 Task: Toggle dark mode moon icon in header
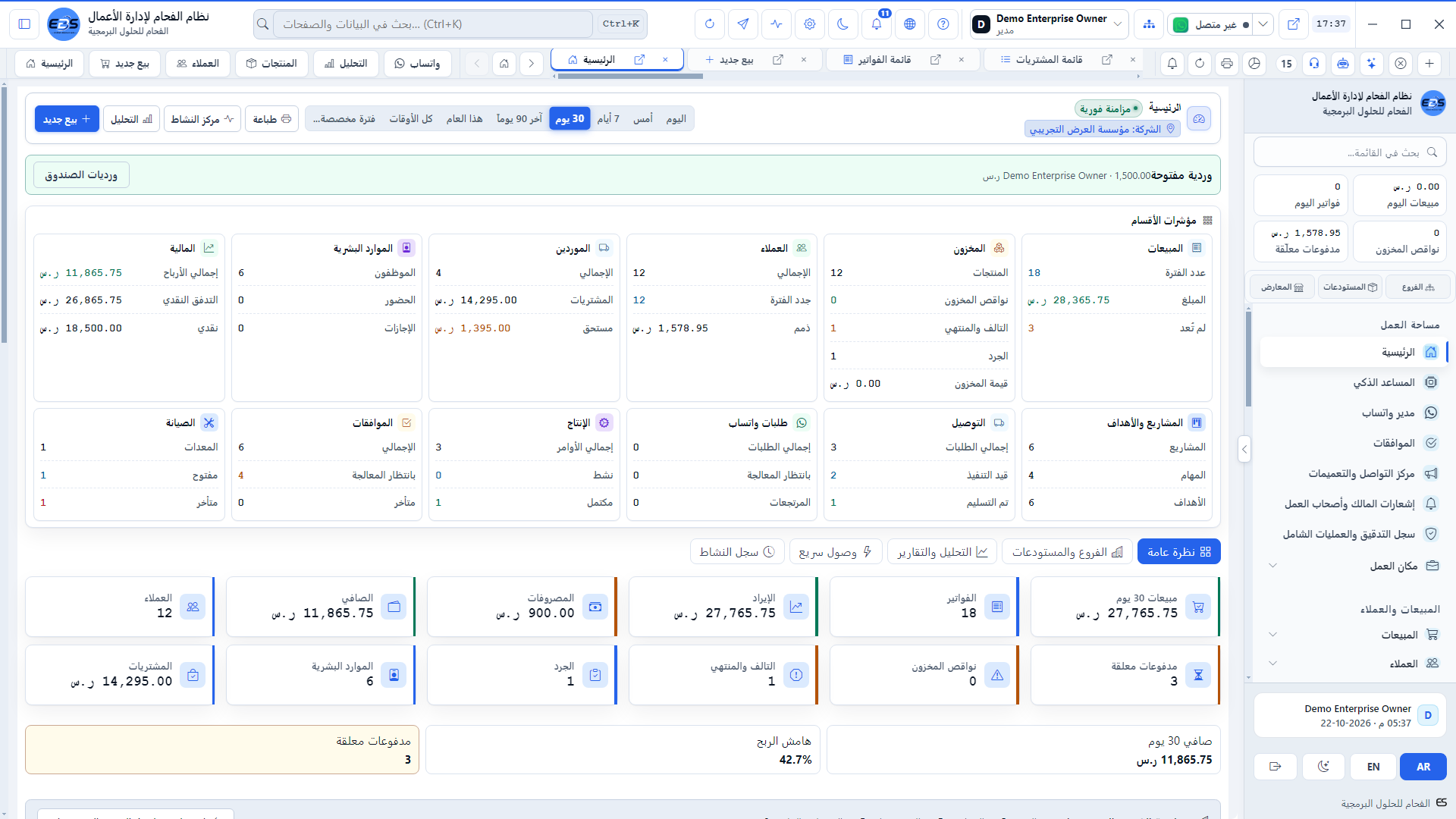click(843, 24)
